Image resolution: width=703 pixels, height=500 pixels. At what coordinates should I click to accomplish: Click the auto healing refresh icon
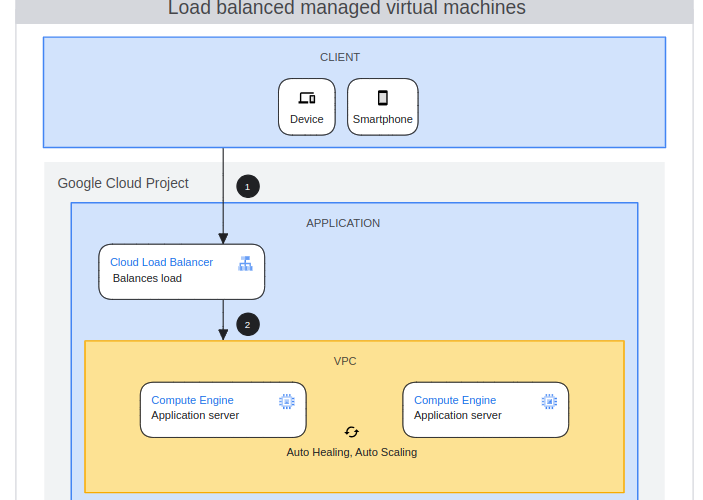point(352,432)
